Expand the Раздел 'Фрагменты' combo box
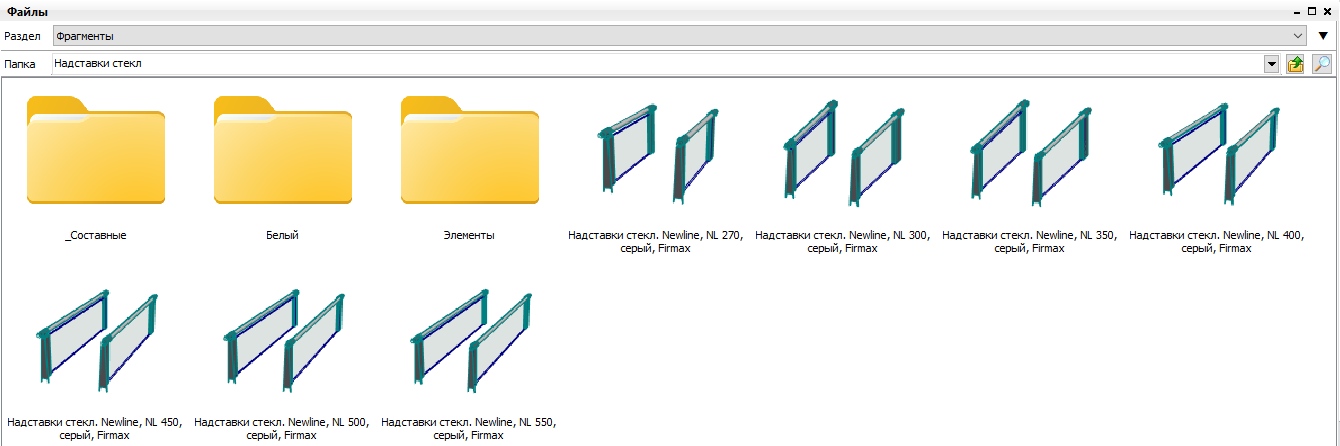 (x=680, y=36)
